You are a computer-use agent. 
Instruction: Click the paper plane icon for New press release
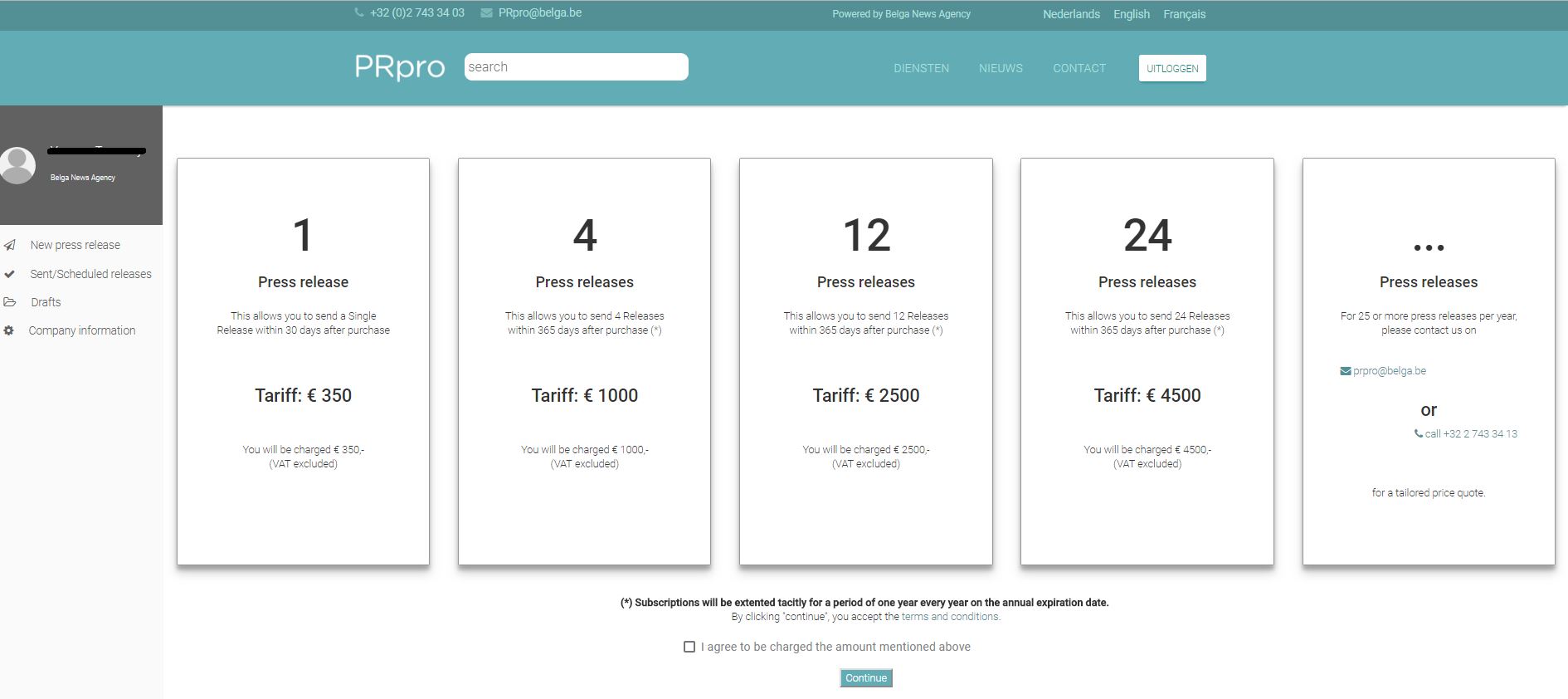[10, 245]
